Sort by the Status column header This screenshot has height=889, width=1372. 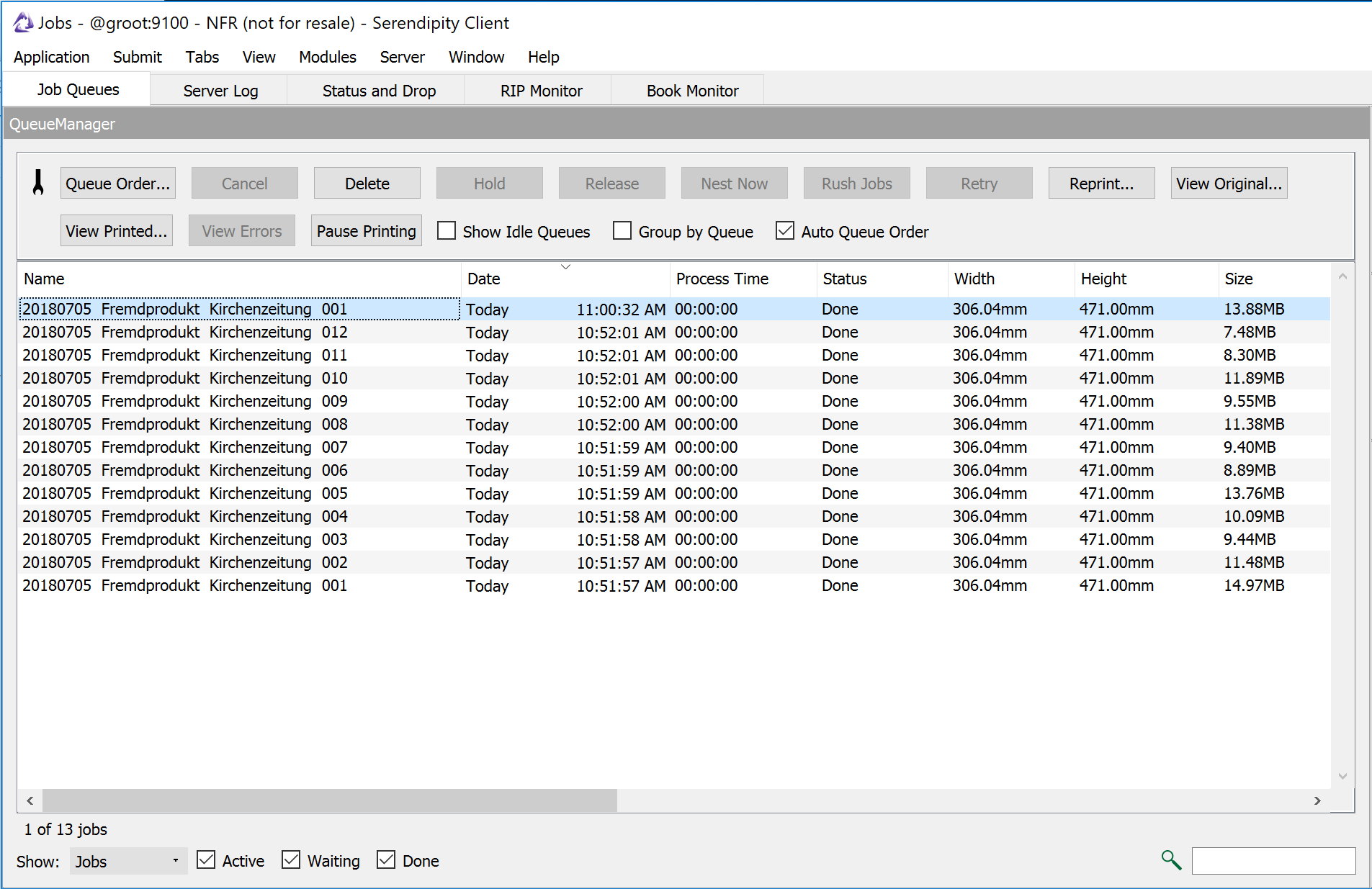(883, 279)
